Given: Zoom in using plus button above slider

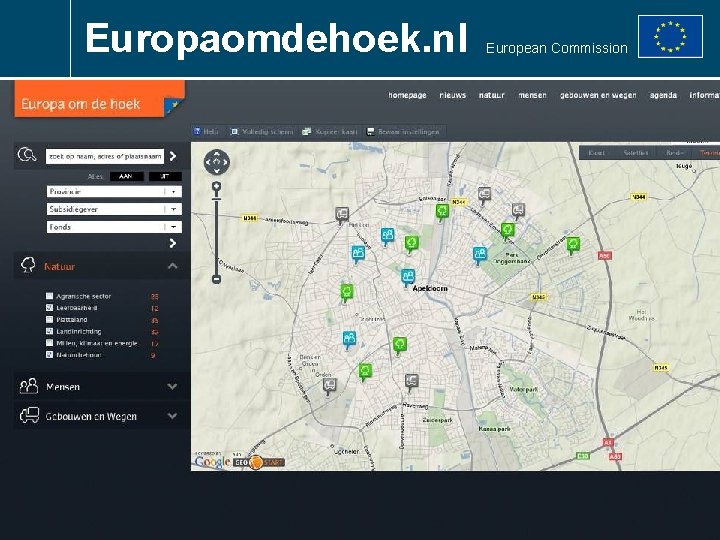Looking at the screenshot, I should click(216, 186).
